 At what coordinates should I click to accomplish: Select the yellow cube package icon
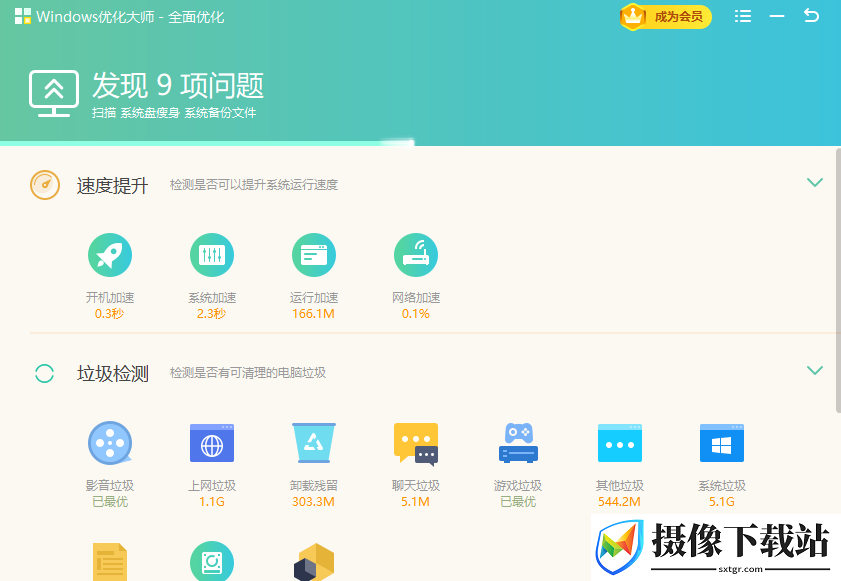click(x=314, y=562)
